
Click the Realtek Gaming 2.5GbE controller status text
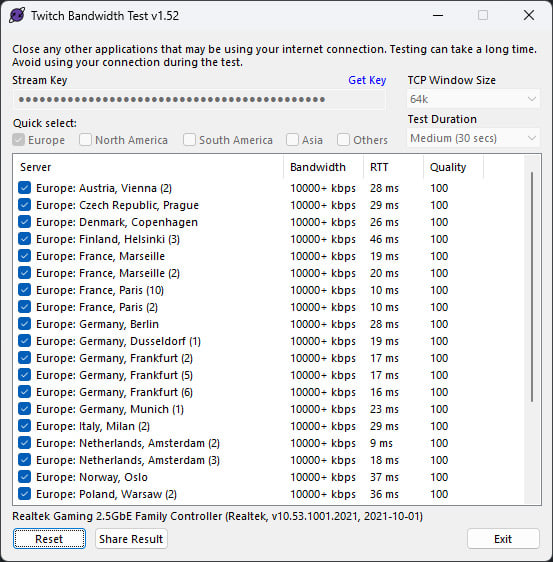[218, 516]
